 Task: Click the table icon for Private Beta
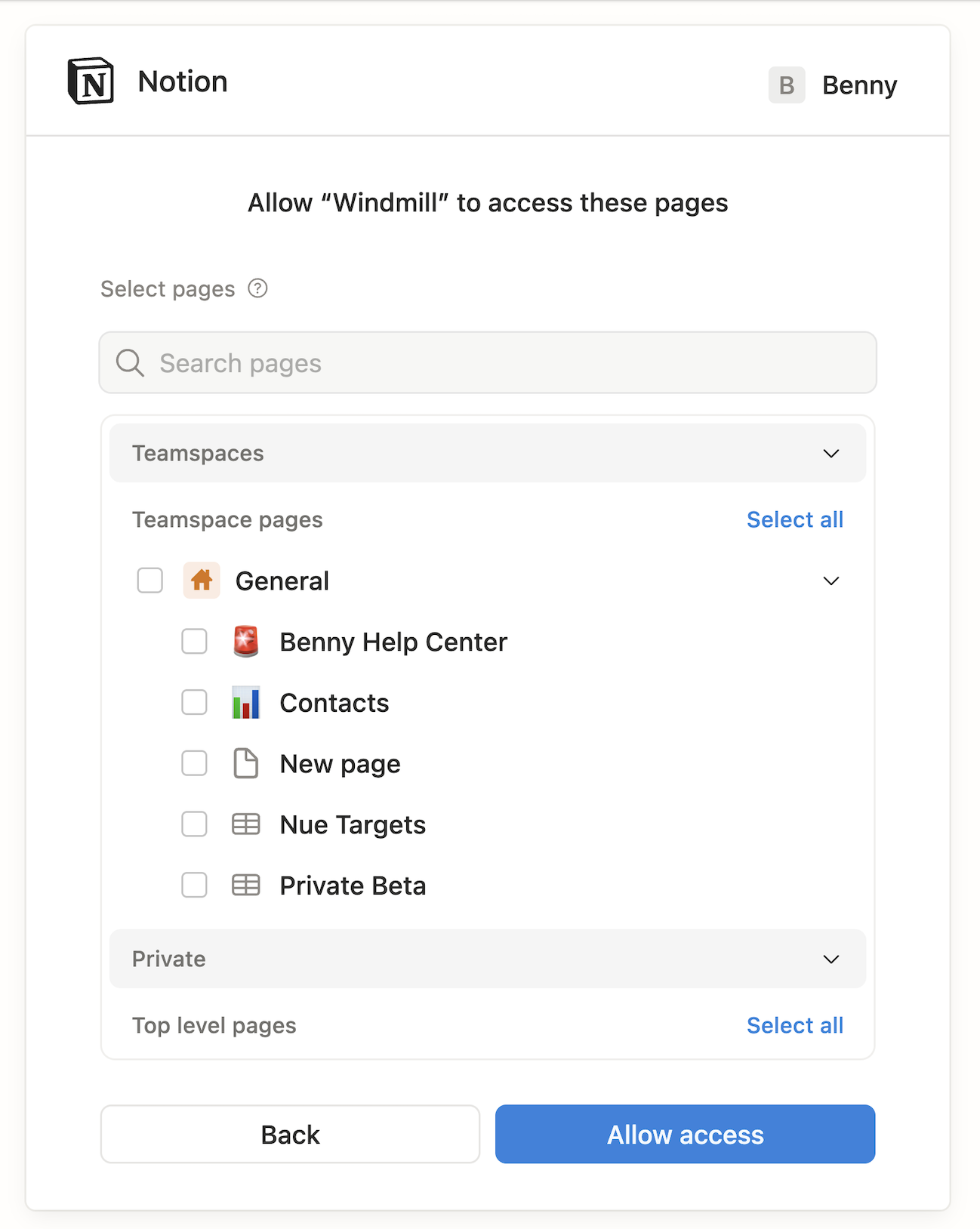[x=245, y=886]
